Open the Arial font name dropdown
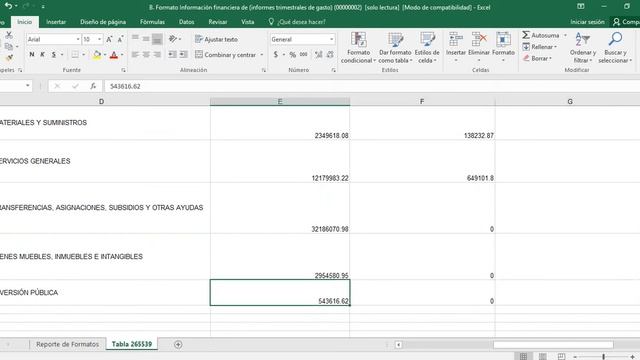Image resolution: width=640 pixels, height=360 pixels. click(78, 39)
